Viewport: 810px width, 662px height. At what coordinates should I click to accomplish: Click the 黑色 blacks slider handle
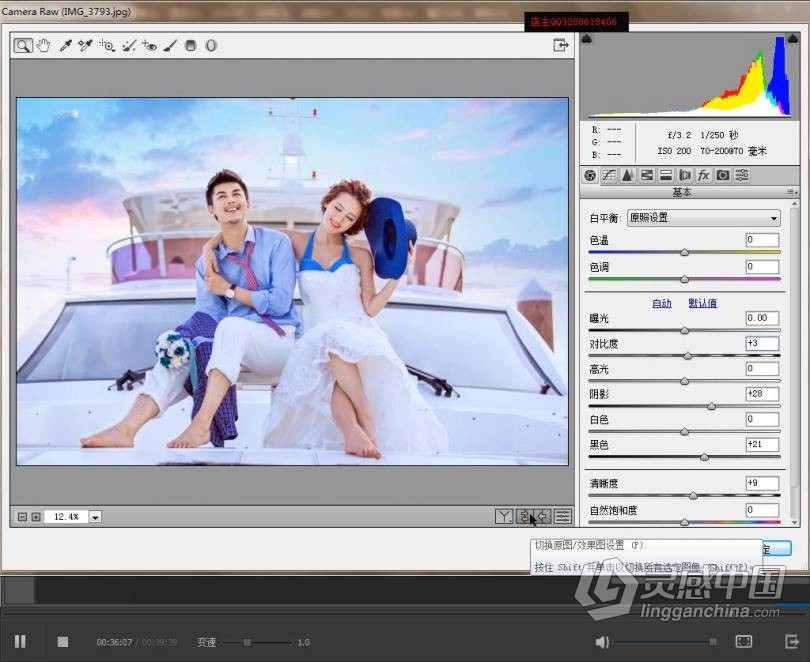tap(705, 457)
